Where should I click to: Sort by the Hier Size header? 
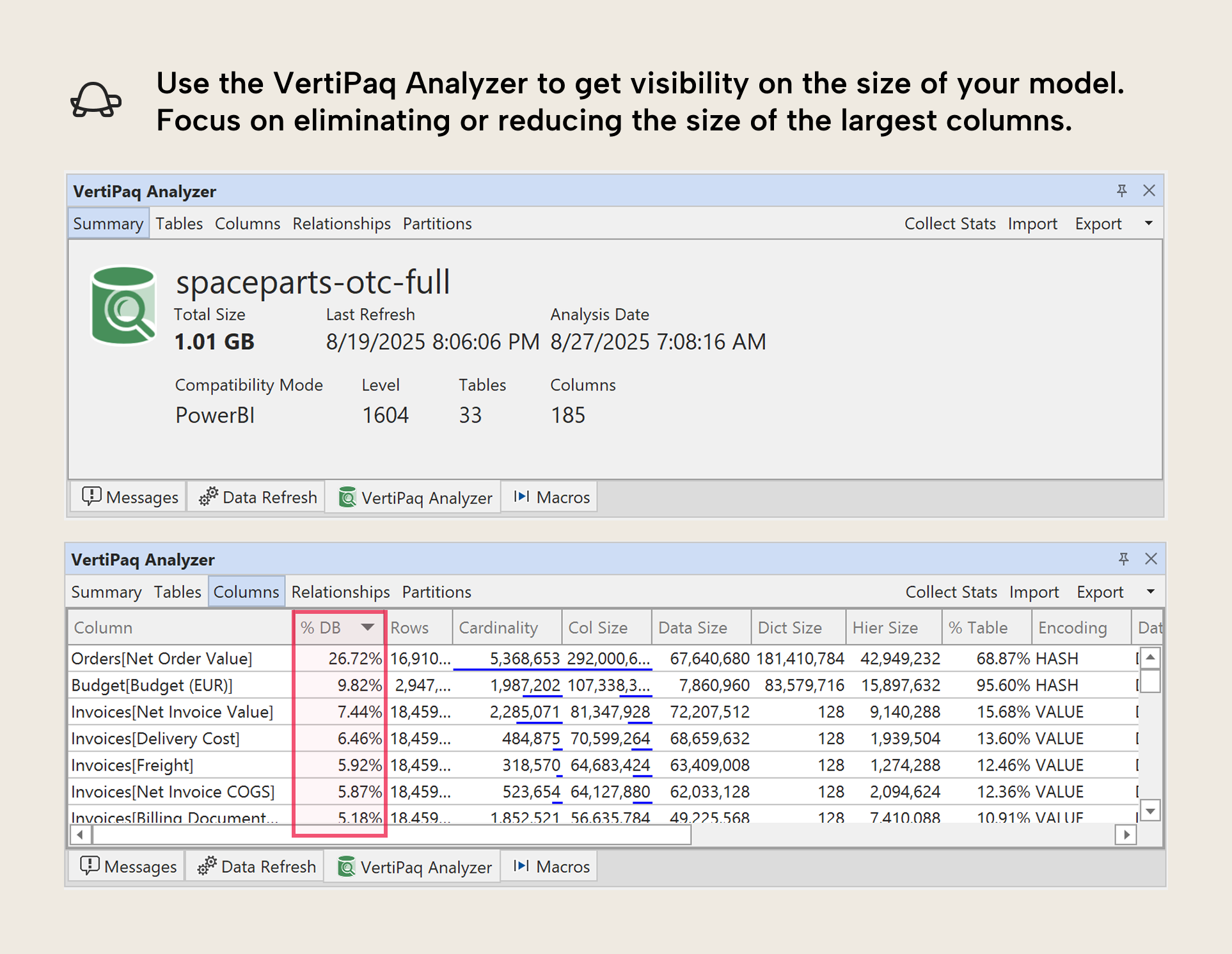coord(894,628)
